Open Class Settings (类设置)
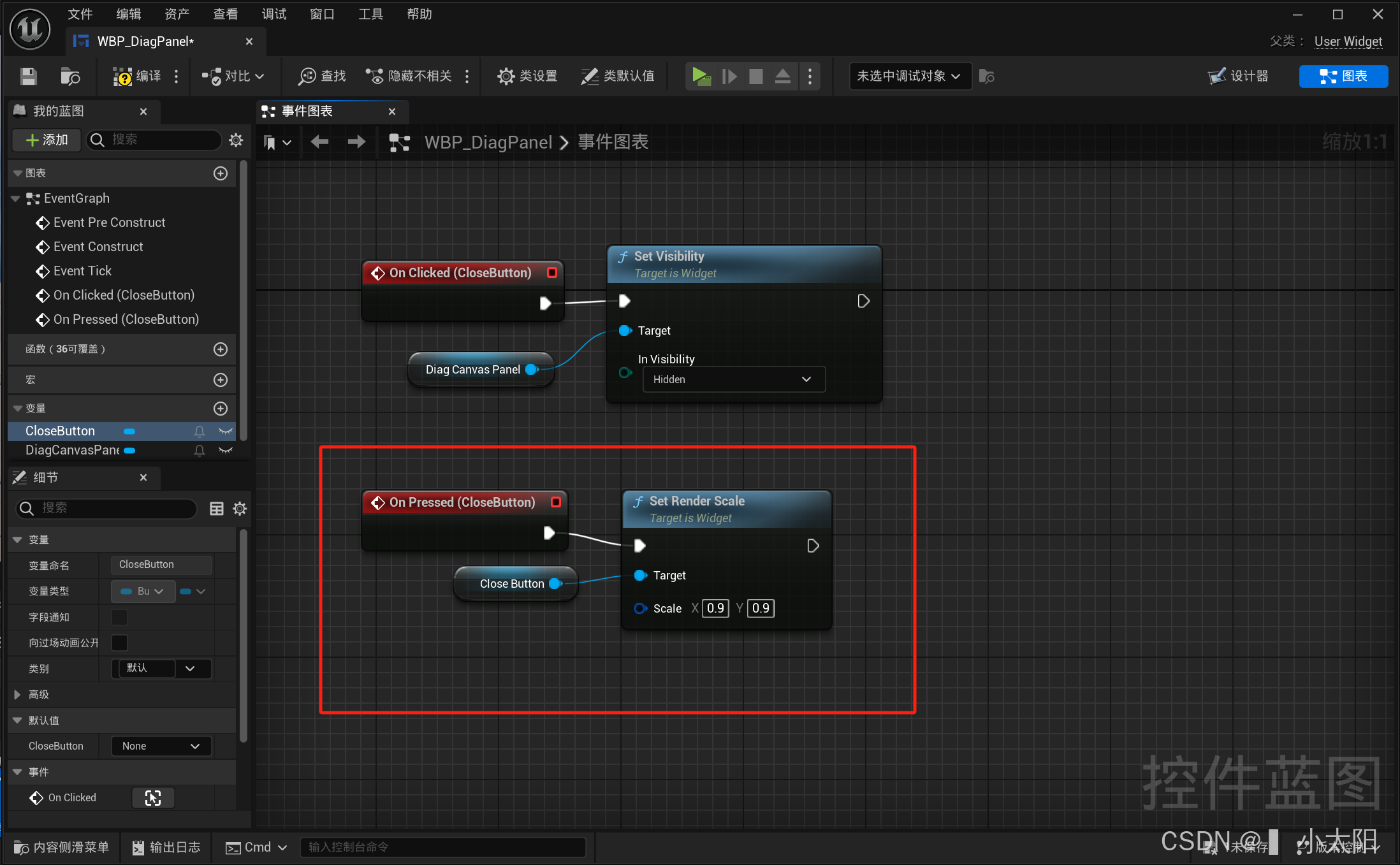Image resolution: width=1400 pixels, height=865 pixels. point(527,76)
